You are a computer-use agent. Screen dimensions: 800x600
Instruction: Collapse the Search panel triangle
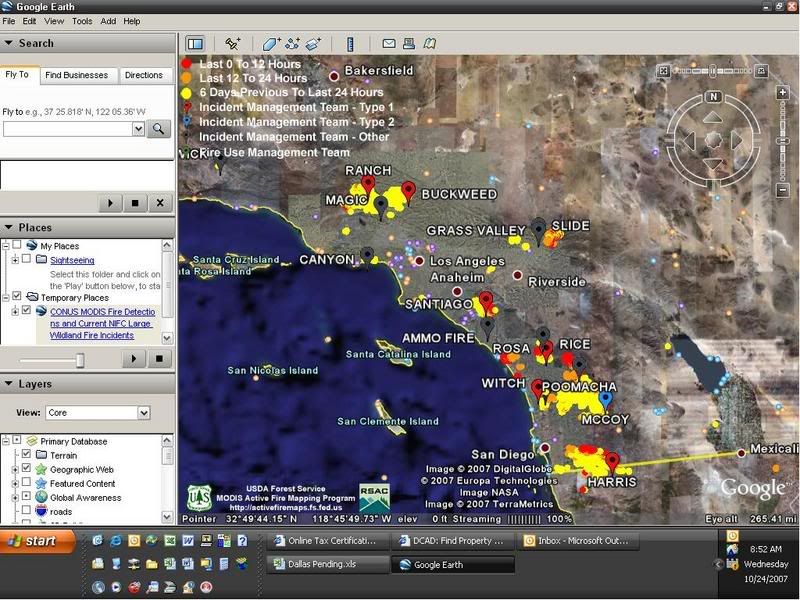tap(9, 43)
